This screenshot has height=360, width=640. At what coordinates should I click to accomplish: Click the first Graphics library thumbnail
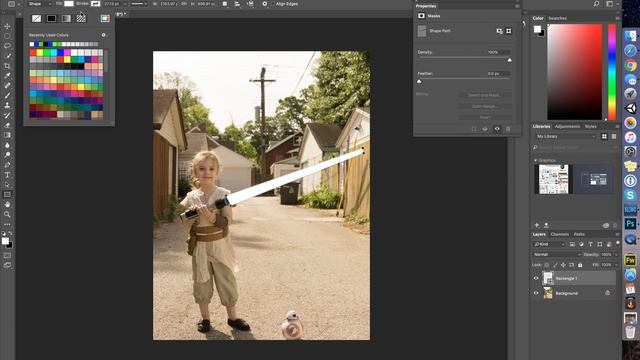[x=553, y=179]
